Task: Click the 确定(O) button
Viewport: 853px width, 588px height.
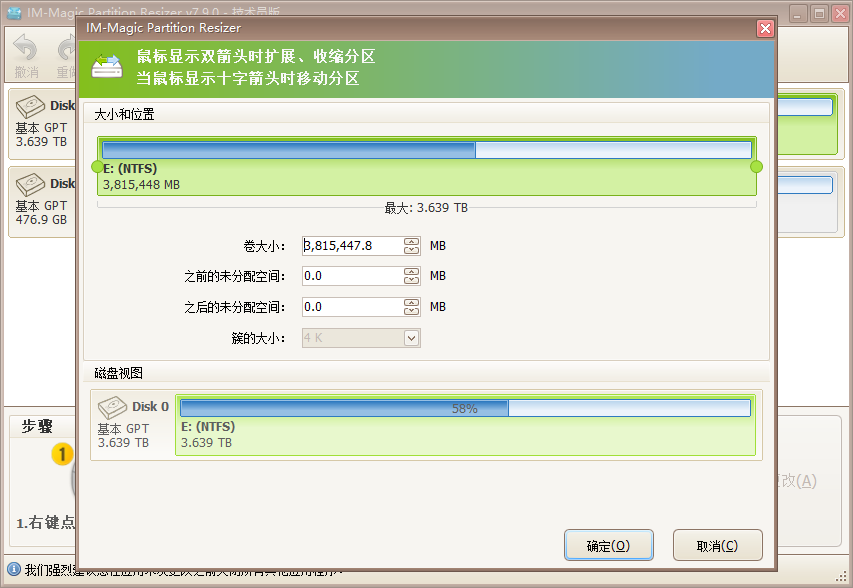Action: point(609,545)
